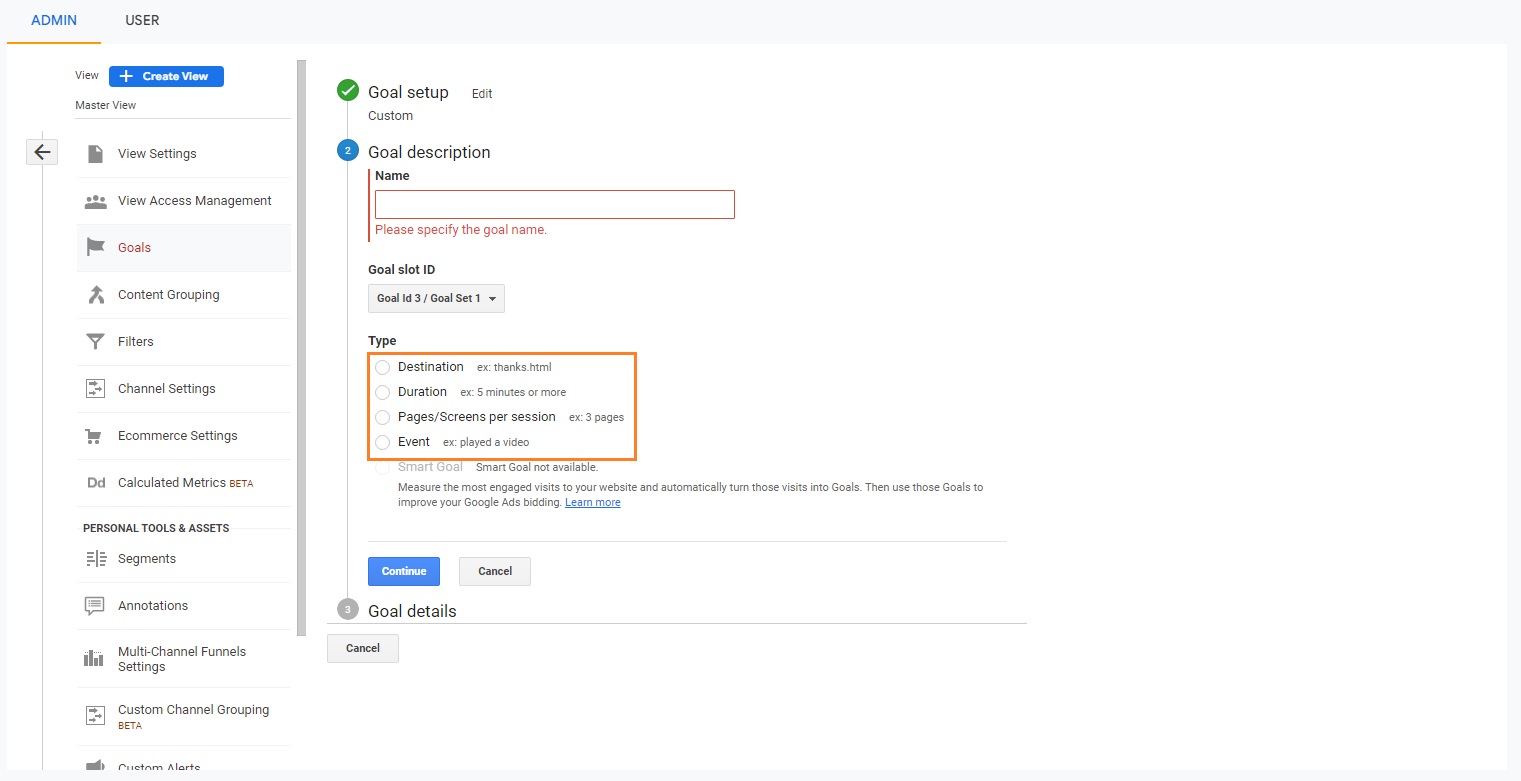Select Pages/Screens per session option

[x=383, y=417]
